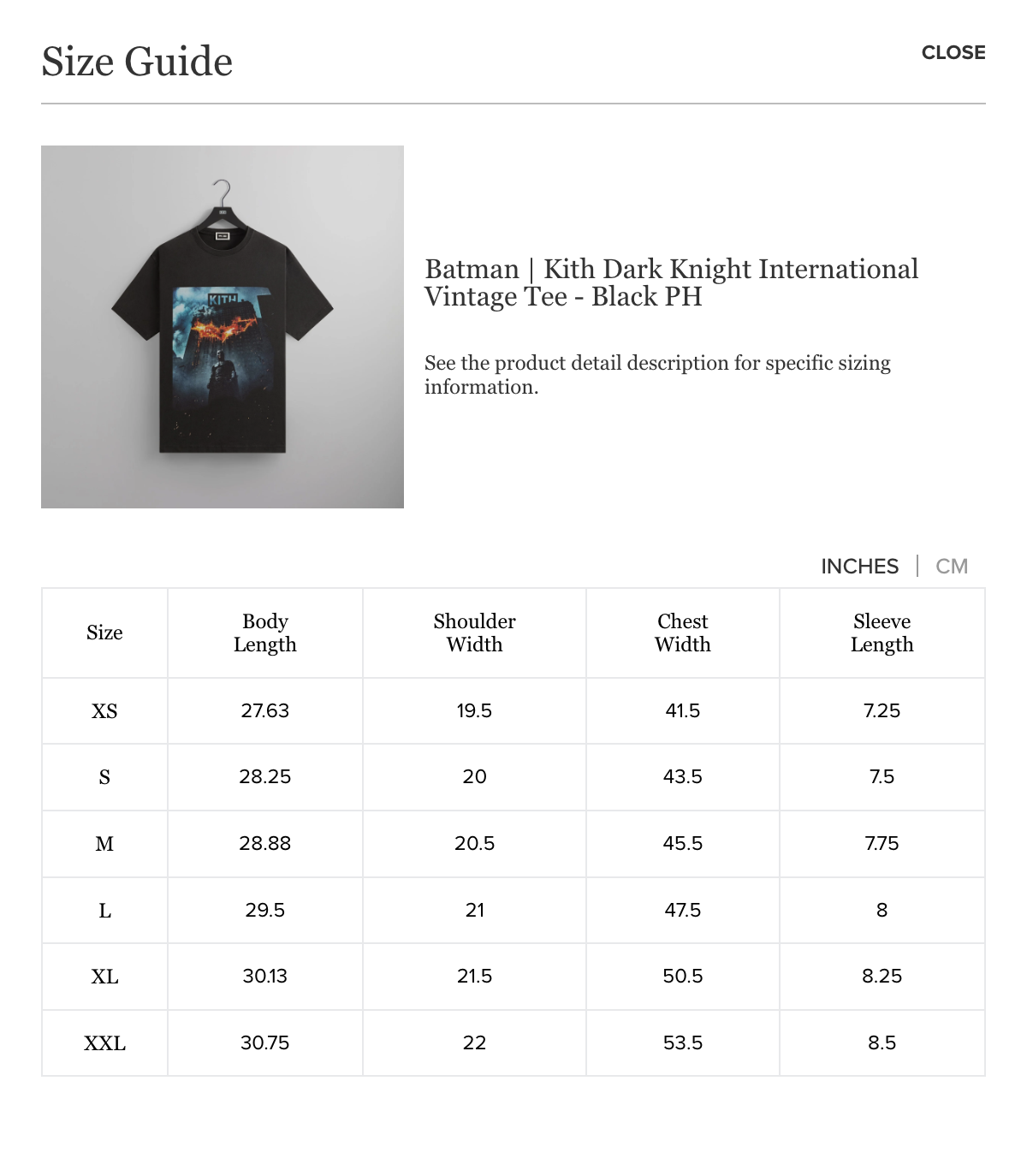
Task: Click the product detail sizing description text
Action: pyautogui.click(x=657, y=375)
